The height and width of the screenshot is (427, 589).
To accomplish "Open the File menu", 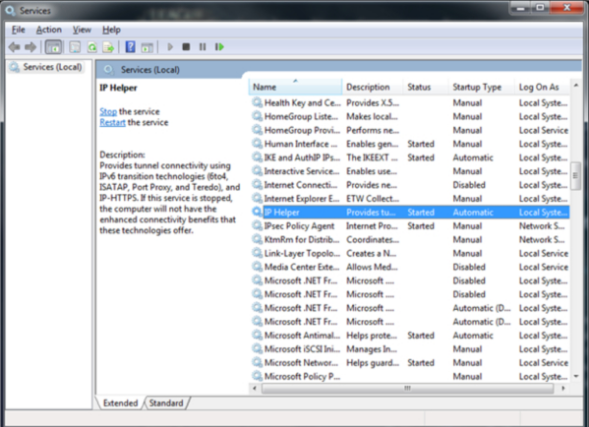I will [18, 30].
